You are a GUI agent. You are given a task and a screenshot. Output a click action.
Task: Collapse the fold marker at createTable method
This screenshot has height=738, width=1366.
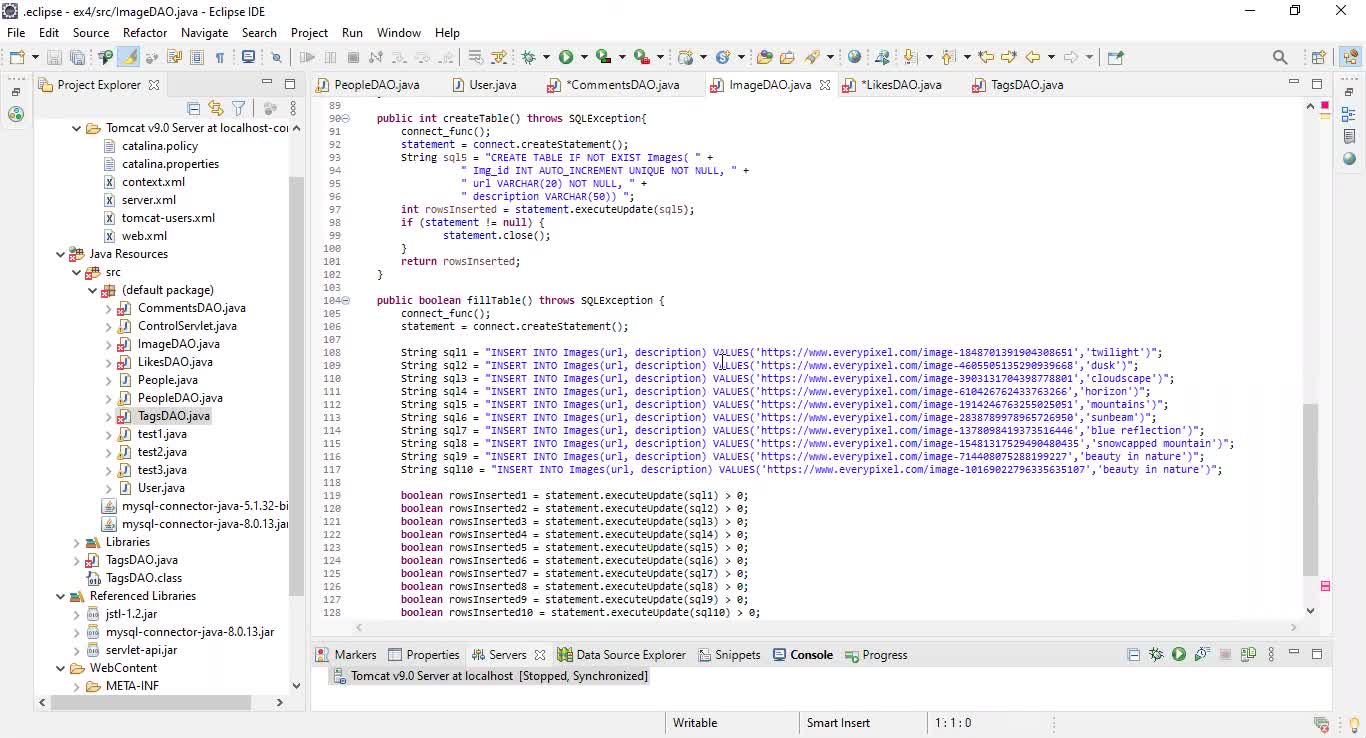point(346,119)
